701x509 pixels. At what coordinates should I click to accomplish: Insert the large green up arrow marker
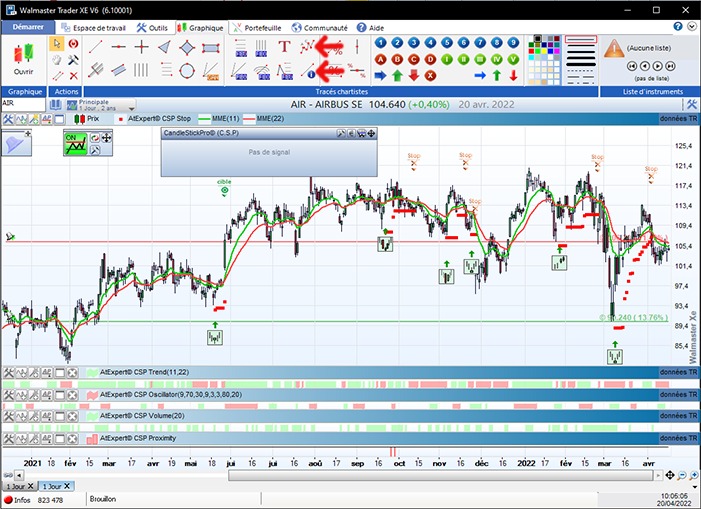[397, 75]
